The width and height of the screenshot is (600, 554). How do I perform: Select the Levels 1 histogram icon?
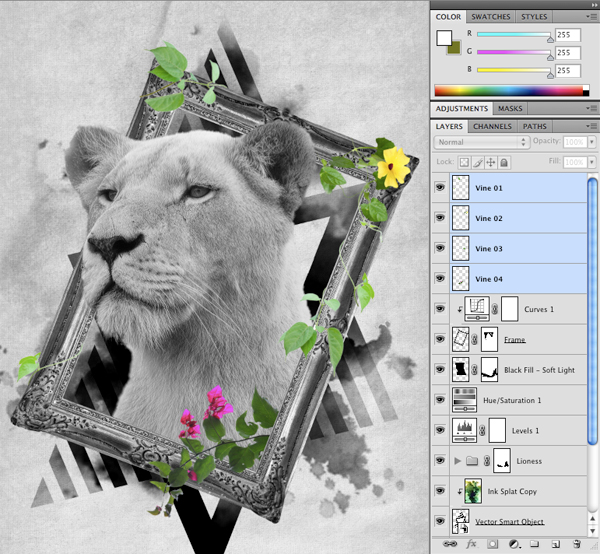click(465, 430)
